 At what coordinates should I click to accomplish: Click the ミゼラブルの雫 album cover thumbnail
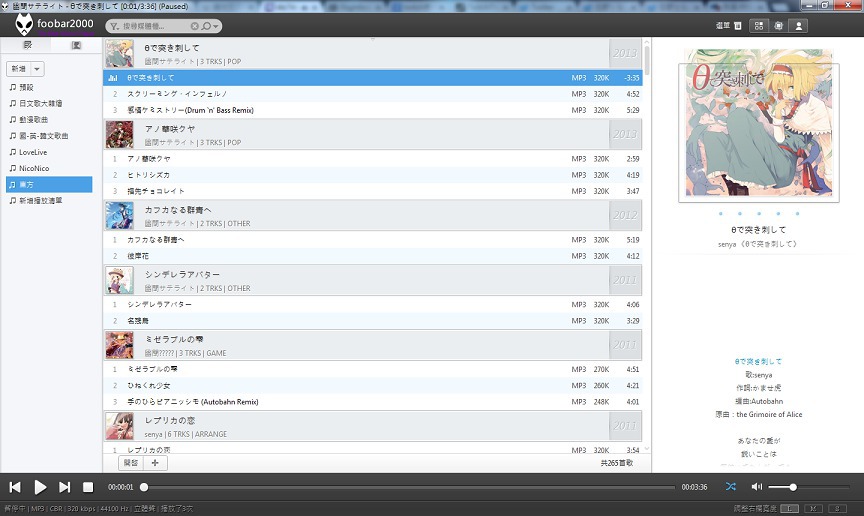[x=120, y=345]
